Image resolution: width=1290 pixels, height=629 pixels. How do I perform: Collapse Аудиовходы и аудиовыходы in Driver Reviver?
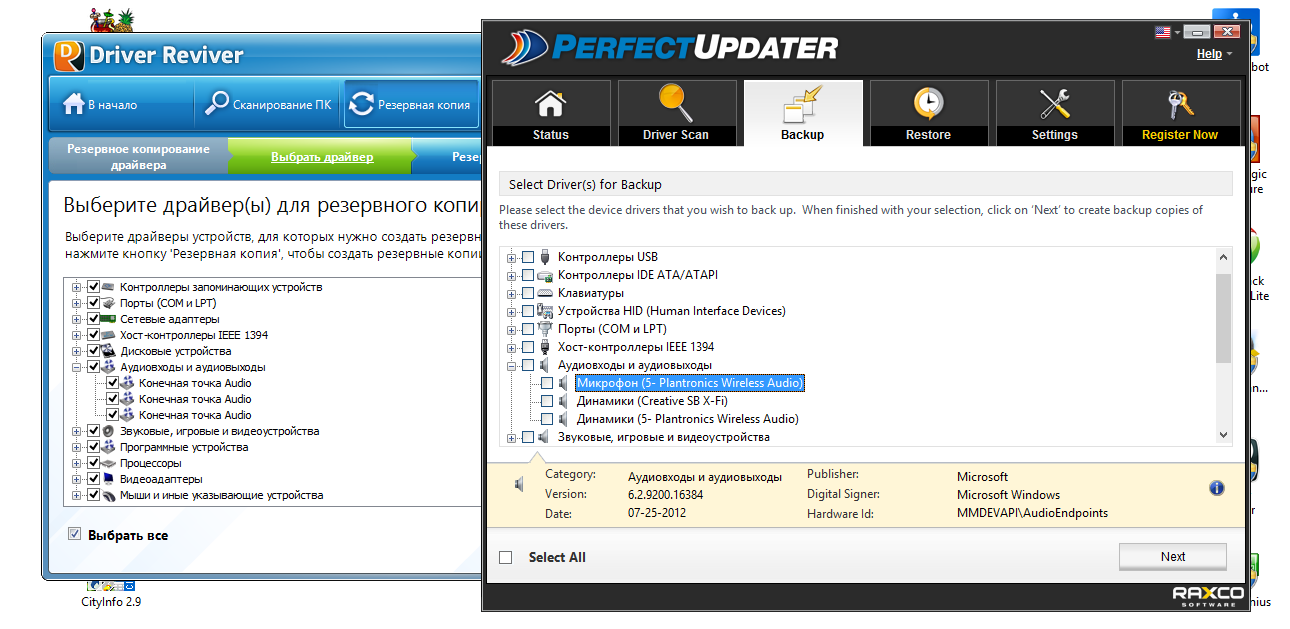77,367
